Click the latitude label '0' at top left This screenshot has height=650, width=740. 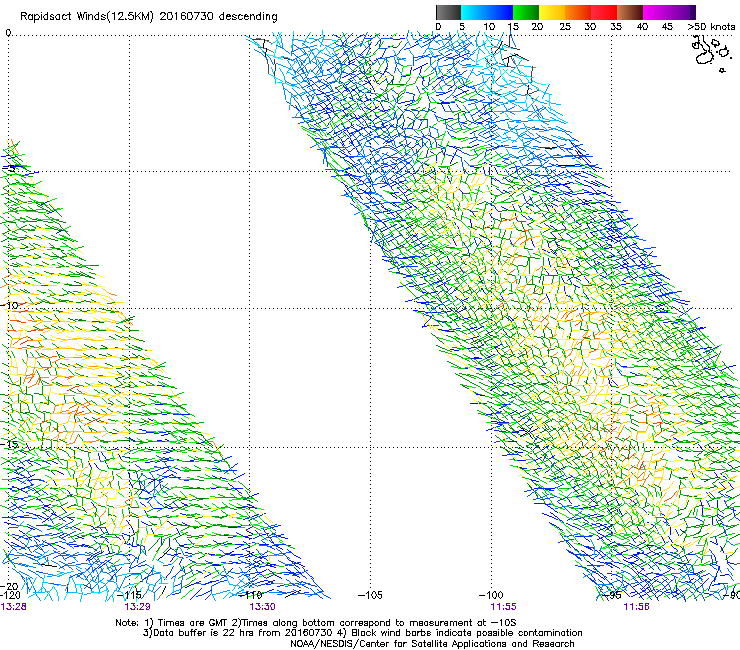tap(8, 33)
